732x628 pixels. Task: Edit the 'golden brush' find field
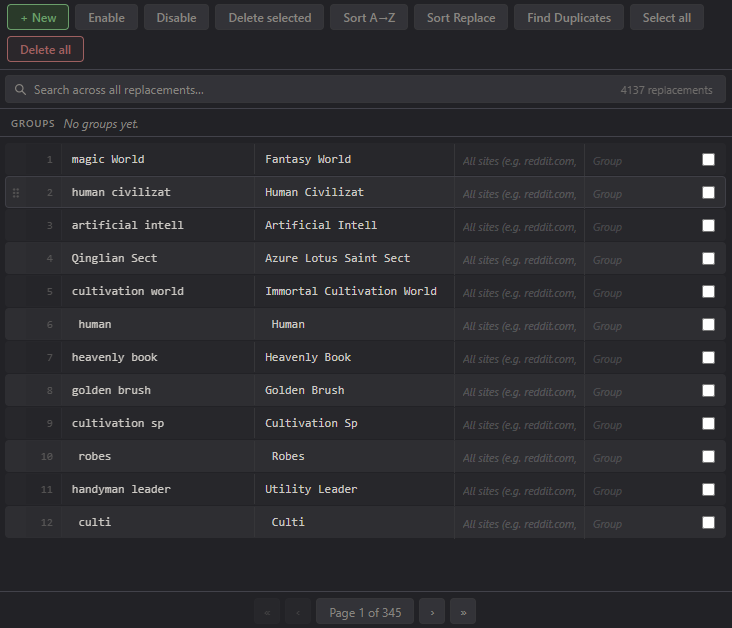pyautogui.click(x=158, y=390)
